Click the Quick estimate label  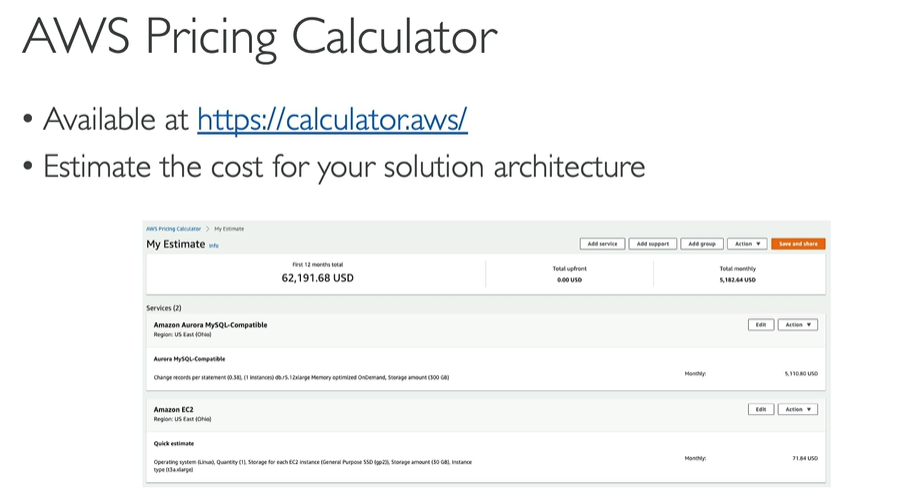(174, 444)
